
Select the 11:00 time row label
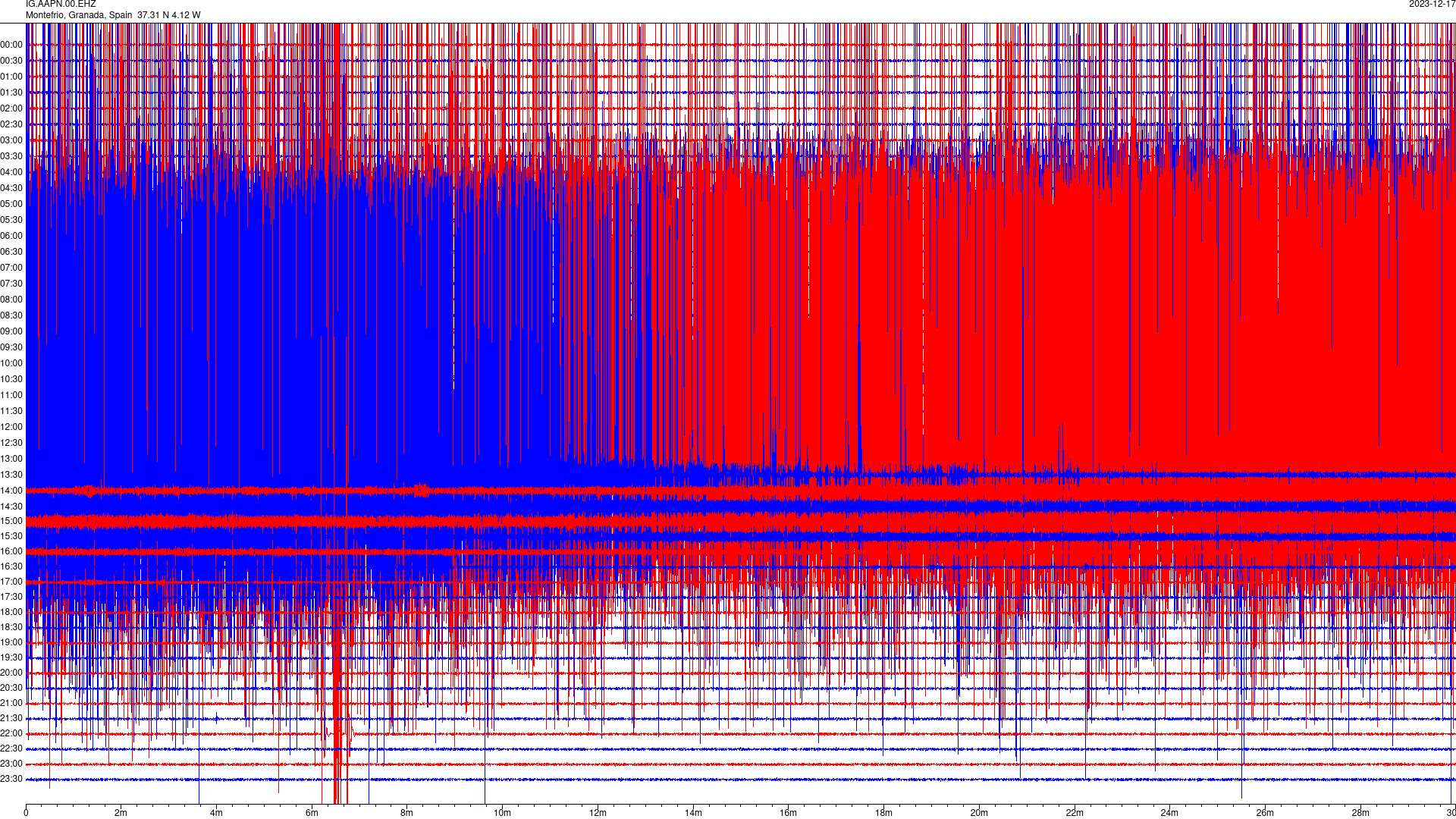click(x=11, y=395)
